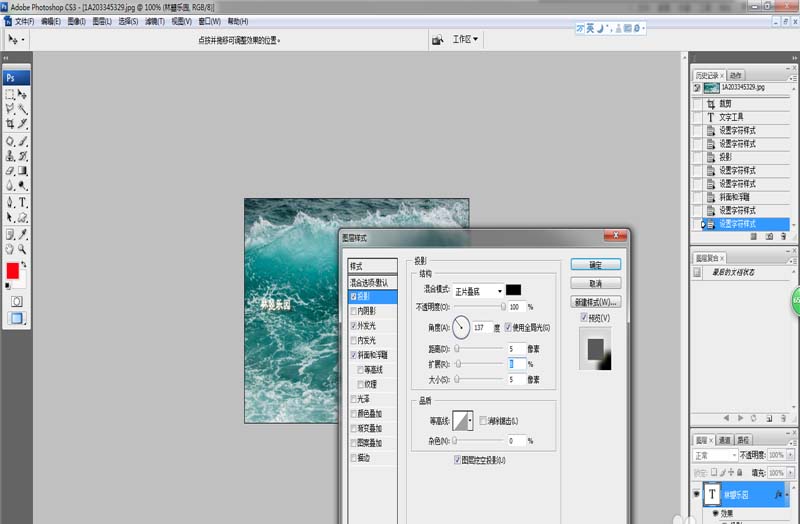Toggle visibility of the text layer
This screenshot has width=800, height=524.
tap(696, 494)
